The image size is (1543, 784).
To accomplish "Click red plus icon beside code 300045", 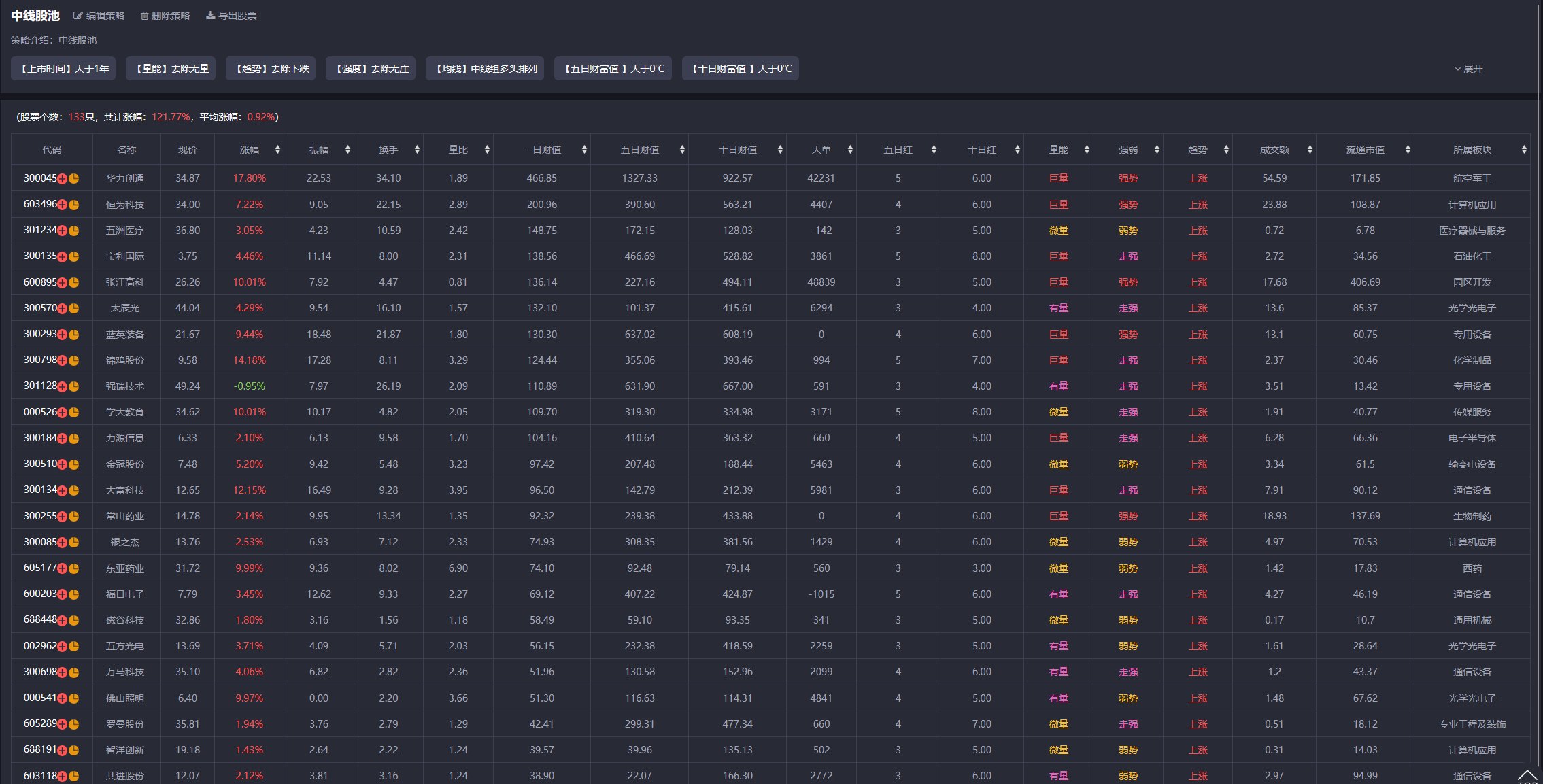I will pos(63,179).
